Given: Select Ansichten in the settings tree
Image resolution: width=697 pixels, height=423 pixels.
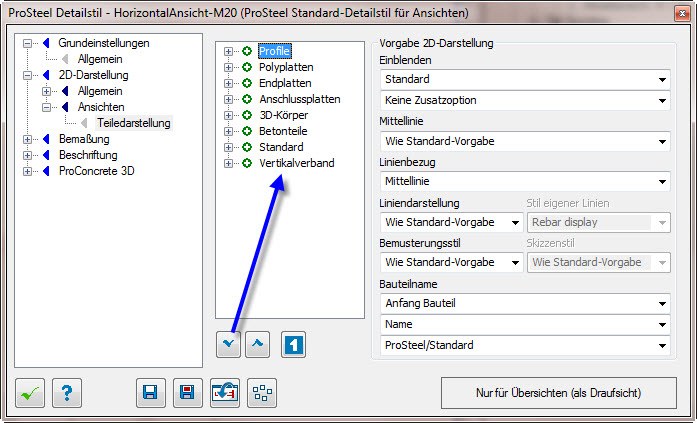Looking at the screenshot, I should coord(101,107).
